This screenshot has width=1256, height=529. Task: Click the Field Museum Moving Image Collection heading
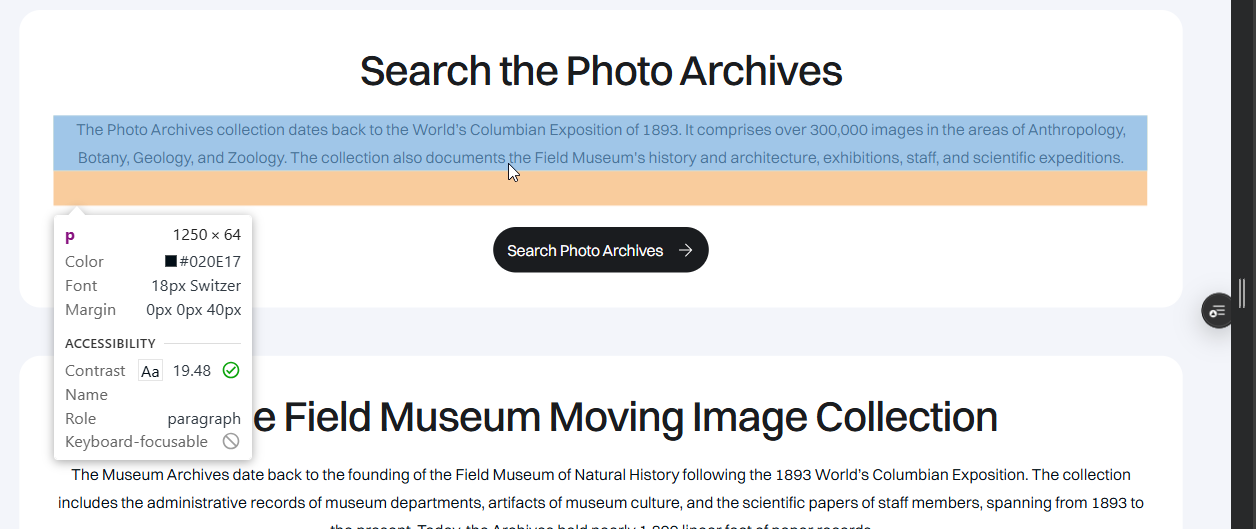pyautogui.click(x=640, y=417)
